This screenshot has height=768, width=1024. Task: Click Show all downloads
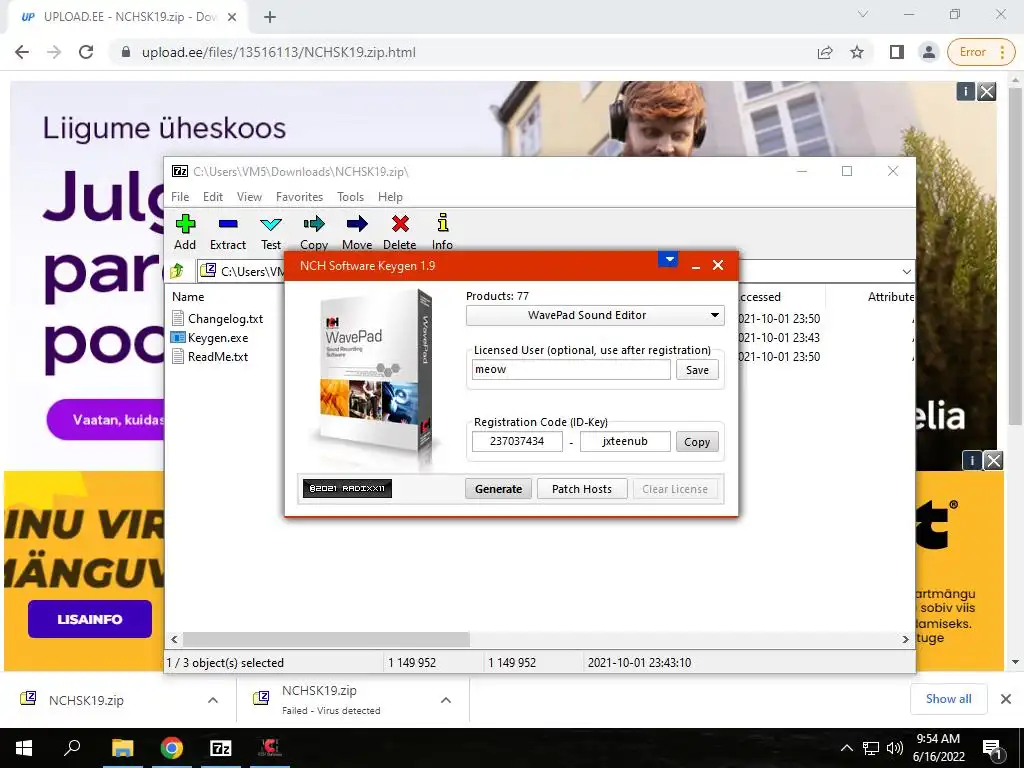948,699
